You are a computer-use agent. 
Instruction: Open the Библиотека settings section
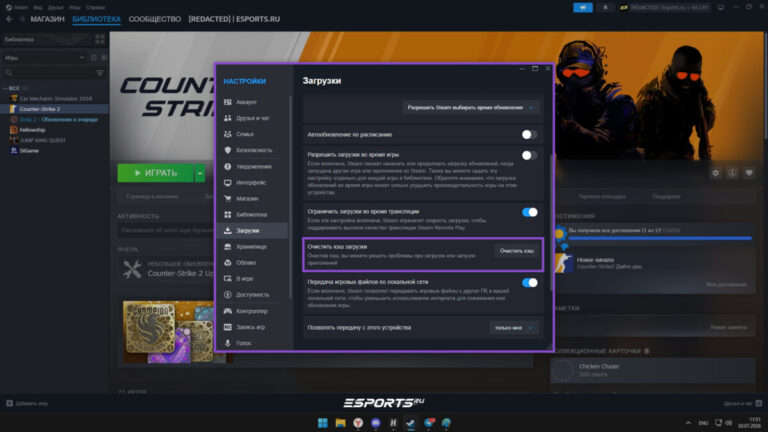[x=252, y=215]
